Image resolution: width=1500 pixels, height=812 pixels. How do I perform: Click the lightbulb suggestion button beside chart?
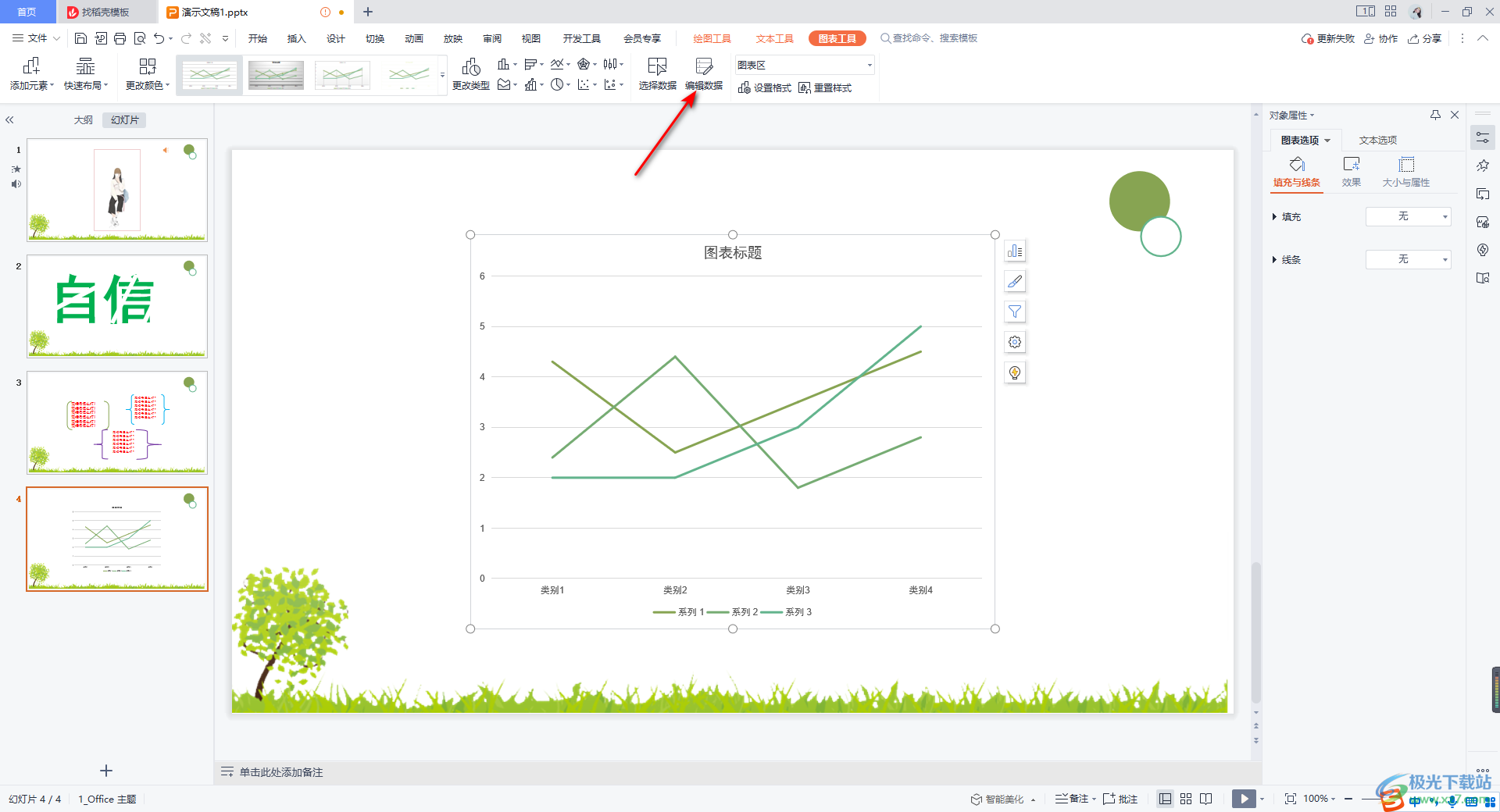pyautogui.click(x=1015, y=372)
